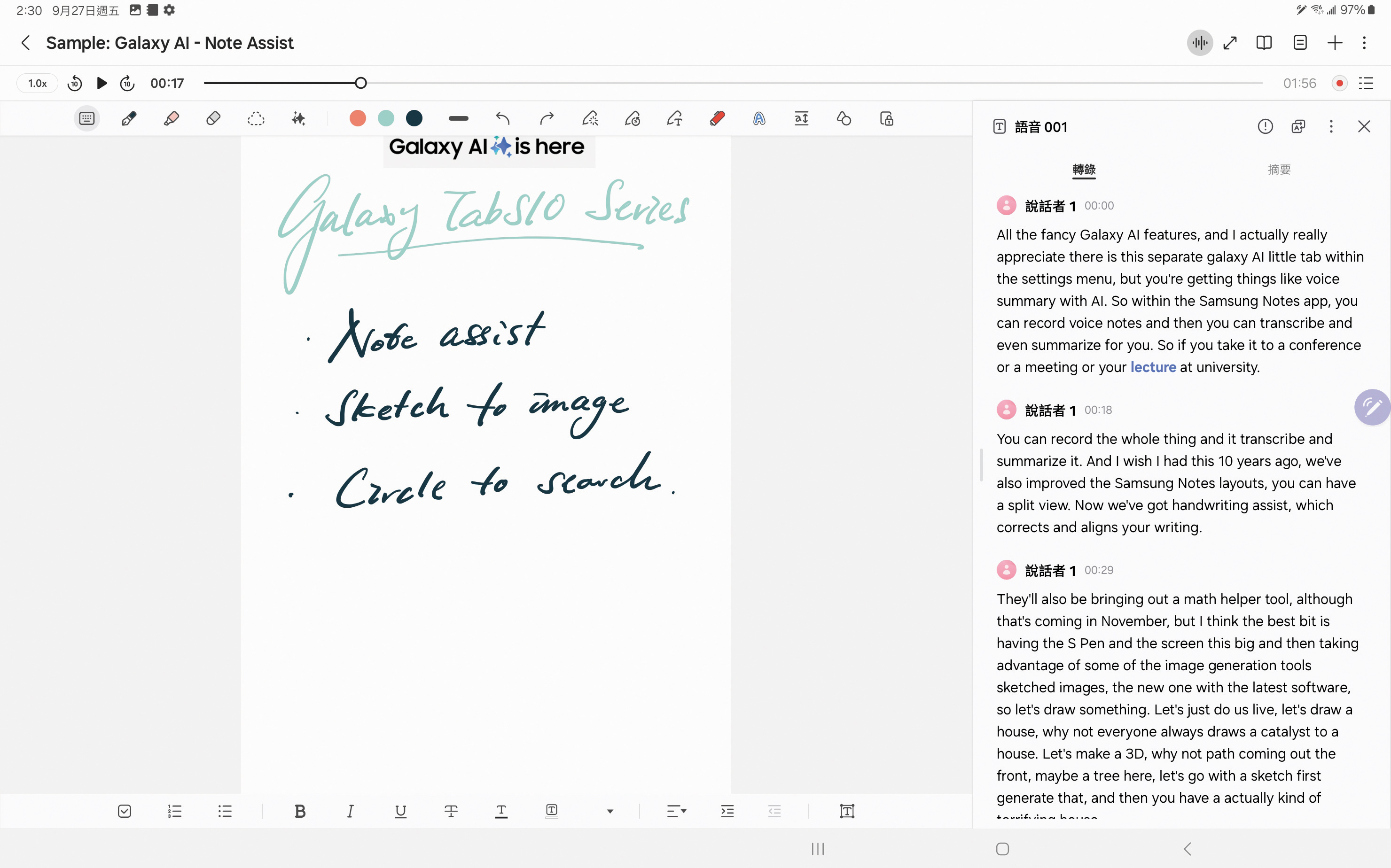Select the Eraser tool
The height and width of the screenshot is (868, 1391).
coord(213,119)
